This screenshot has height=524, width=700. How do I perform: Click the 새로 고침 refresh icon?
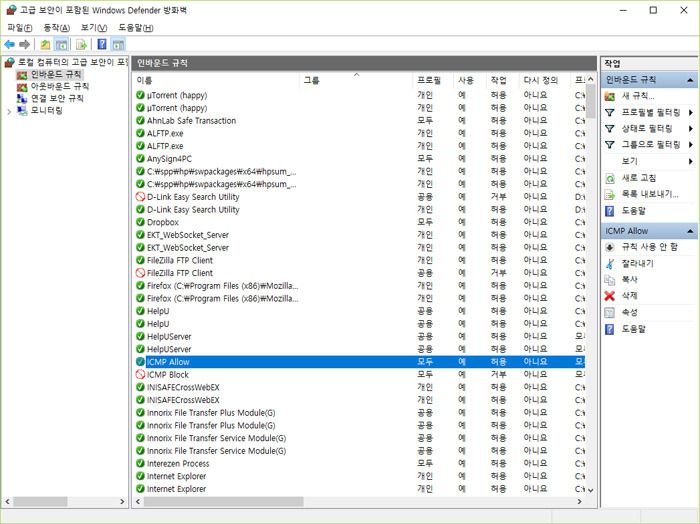[610, 179]
